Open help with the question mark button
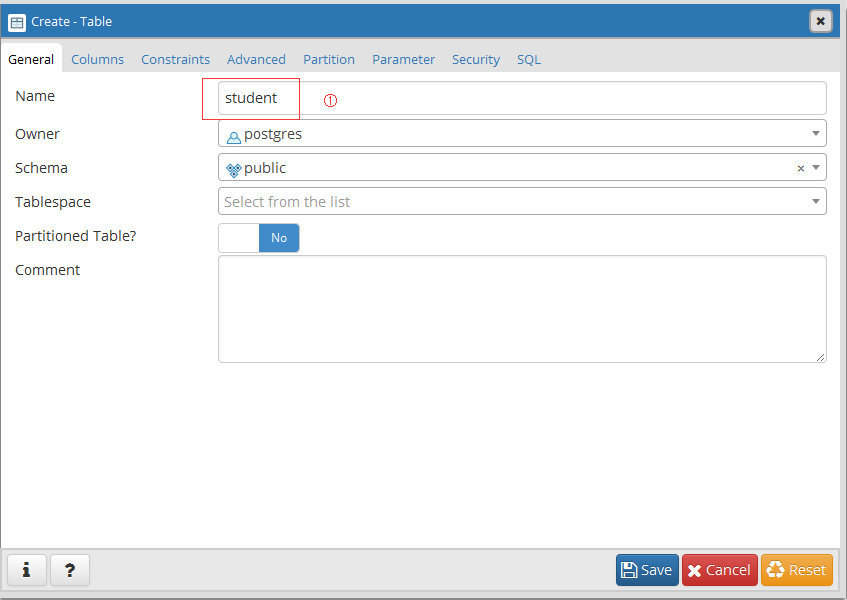 coord(70,570)
